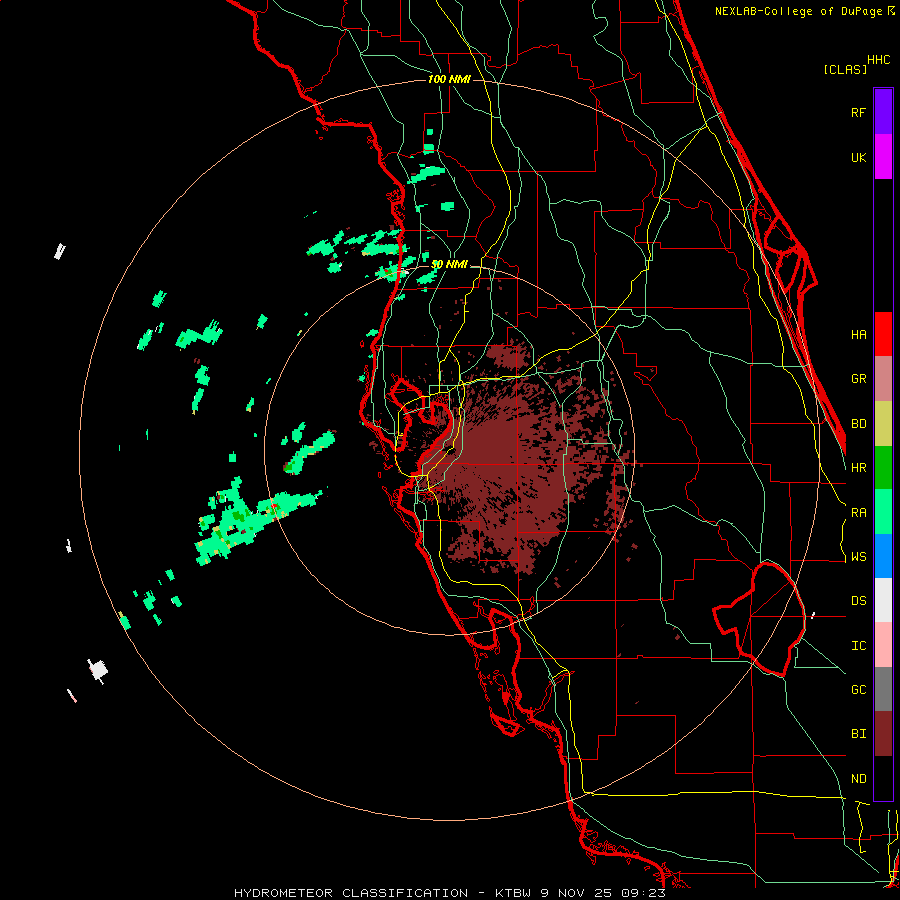This screenshot has height=900, width=900.
Task: Click the UK magenta legend swatch
Action: 883,157
